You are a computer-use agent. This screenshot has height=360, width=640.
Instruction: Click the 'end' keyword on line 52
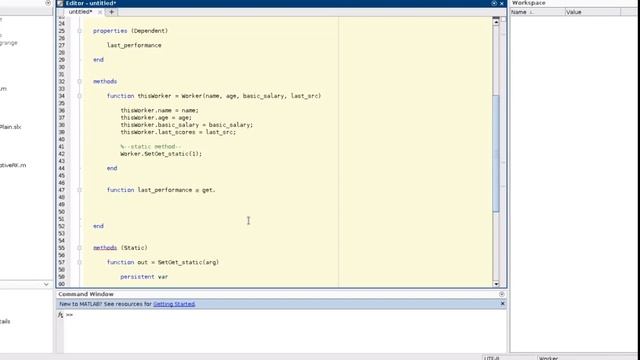[98, 226]
